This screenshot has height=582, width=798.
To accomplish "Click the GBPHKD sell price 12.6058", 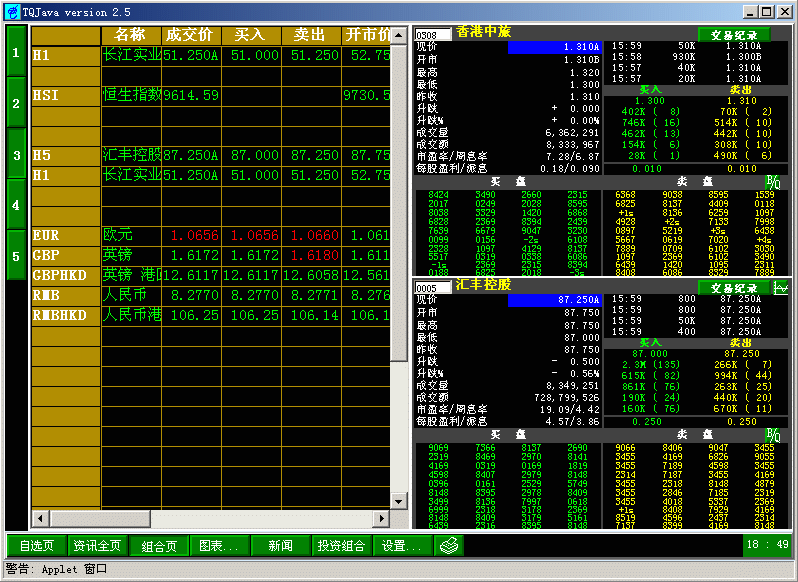I will 311,275.
